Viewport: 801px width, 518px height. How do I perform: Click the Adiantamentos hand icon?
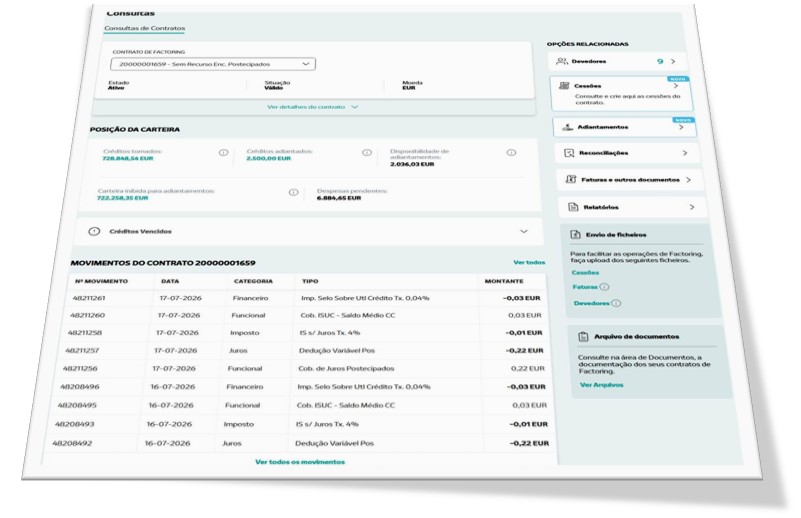click(x=568, y=127)
